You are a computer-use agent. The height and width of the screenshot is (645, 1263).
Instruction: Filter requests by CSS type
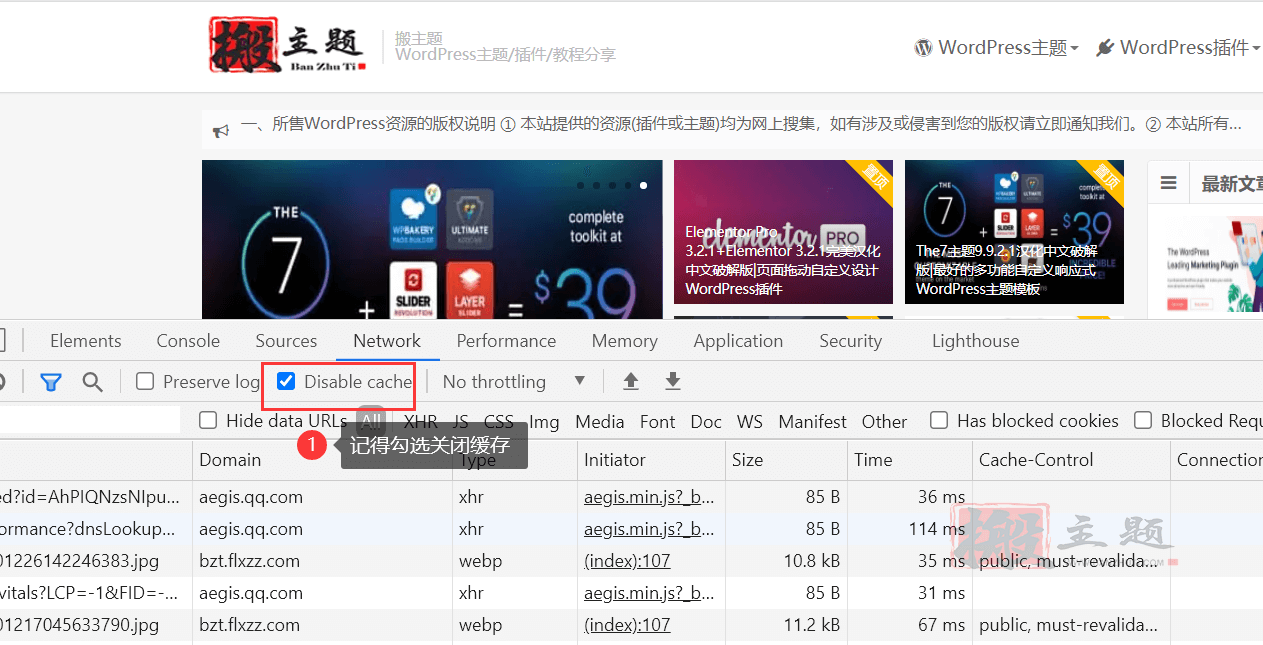point(499,421)
